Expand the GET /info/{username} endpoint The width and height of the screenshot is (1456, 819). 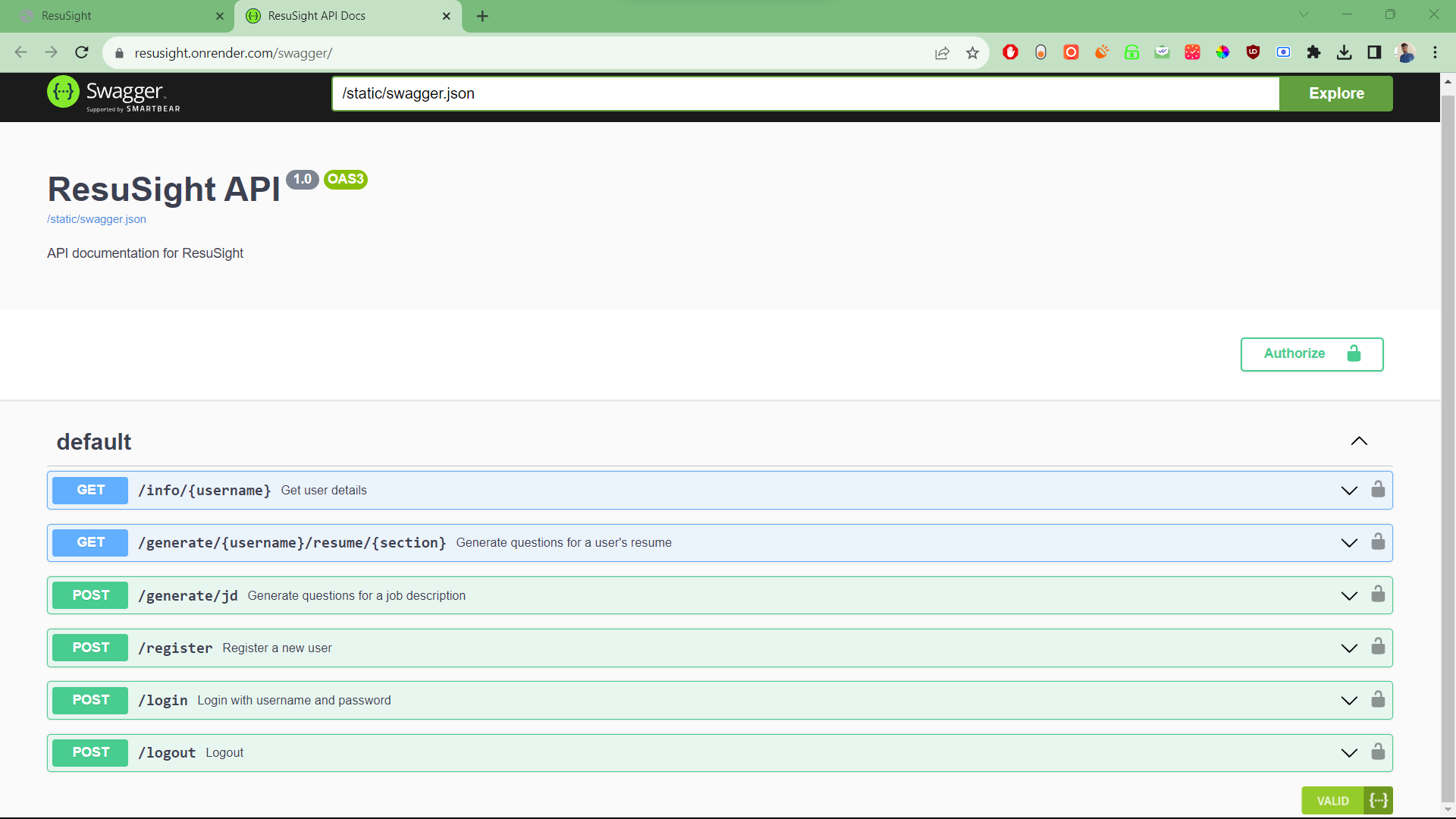(x=1348, y=491)
